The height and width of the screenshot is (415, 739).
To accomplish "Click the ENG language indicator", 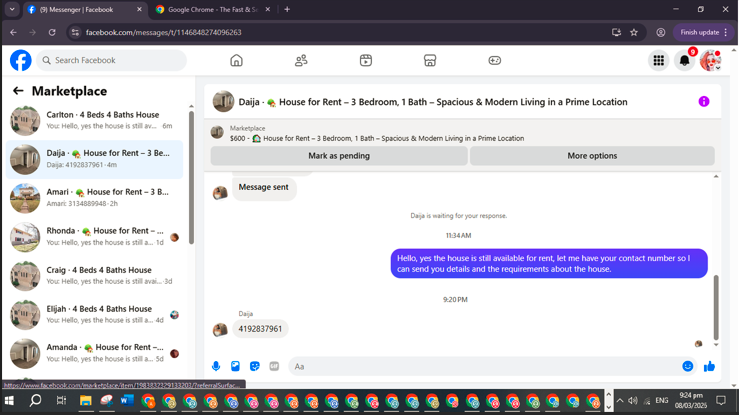I will tap(662, 401).
